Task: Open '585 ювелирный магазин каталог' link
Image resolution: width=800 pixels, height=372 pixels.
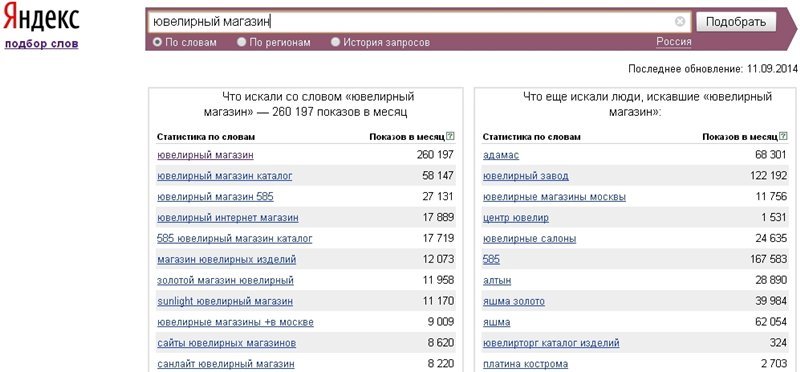Action: point(235,238)
